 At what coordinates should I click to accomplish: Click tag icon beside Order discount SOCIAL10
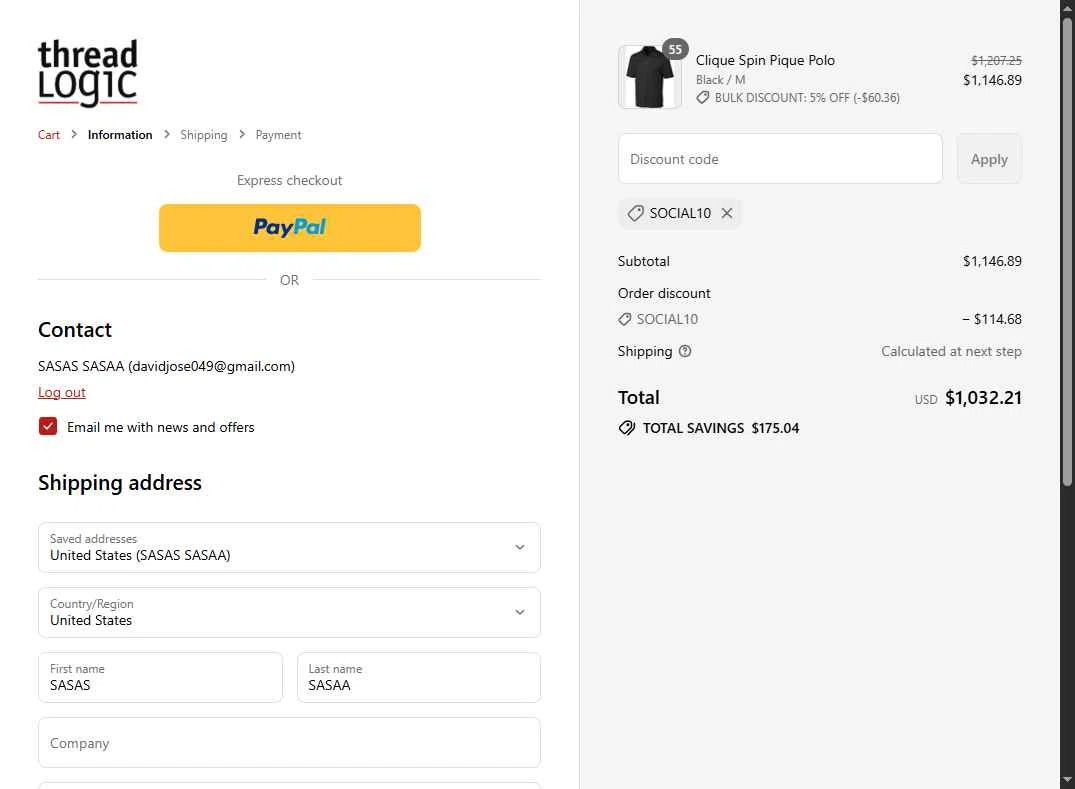(x=625, y=319)
